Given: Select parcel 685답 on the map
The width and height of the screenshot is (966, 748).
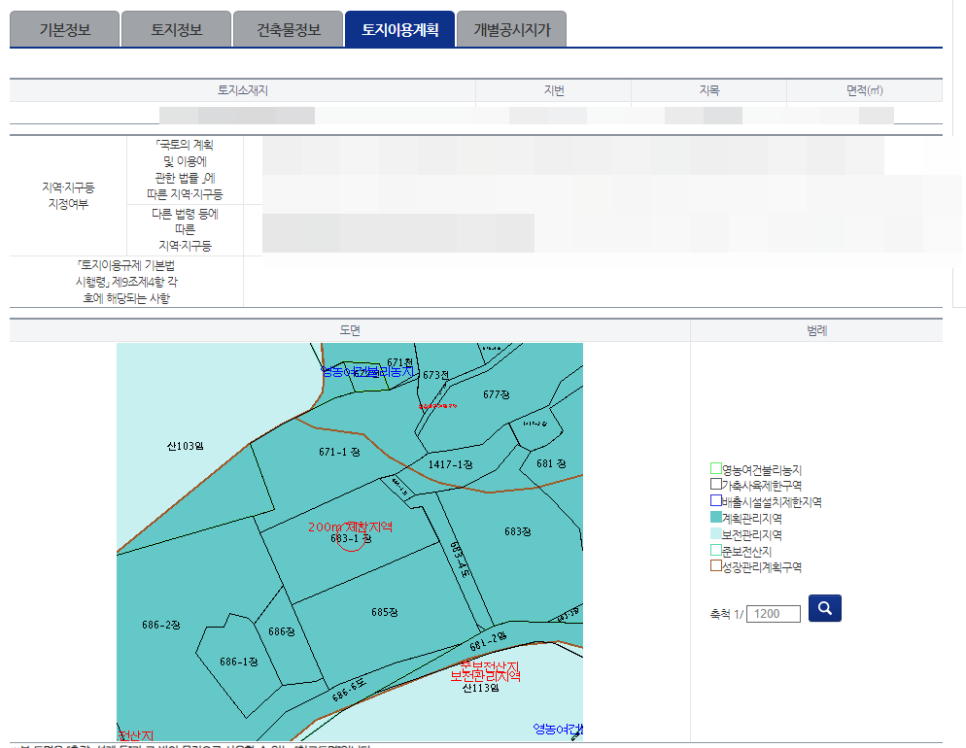Looking at the screenshot, I should (x=383, y=608).
